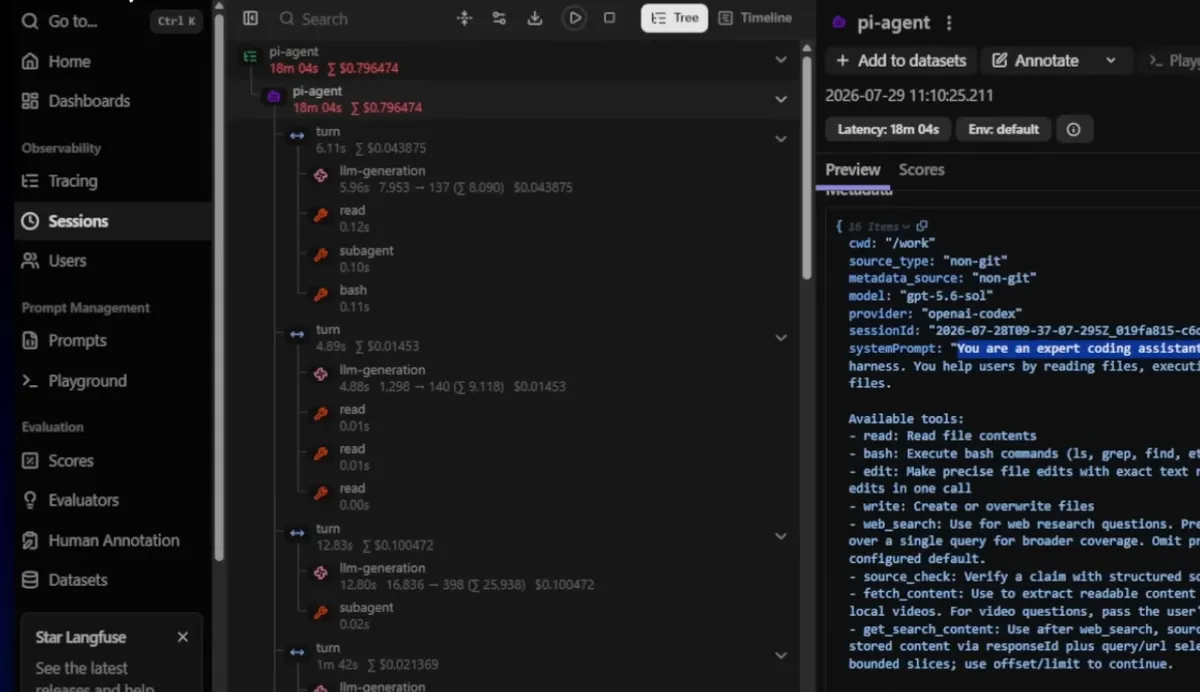Click the Home house icon
The width and height of the screenshot is (1200, 692).
click(x=30, y=61)
